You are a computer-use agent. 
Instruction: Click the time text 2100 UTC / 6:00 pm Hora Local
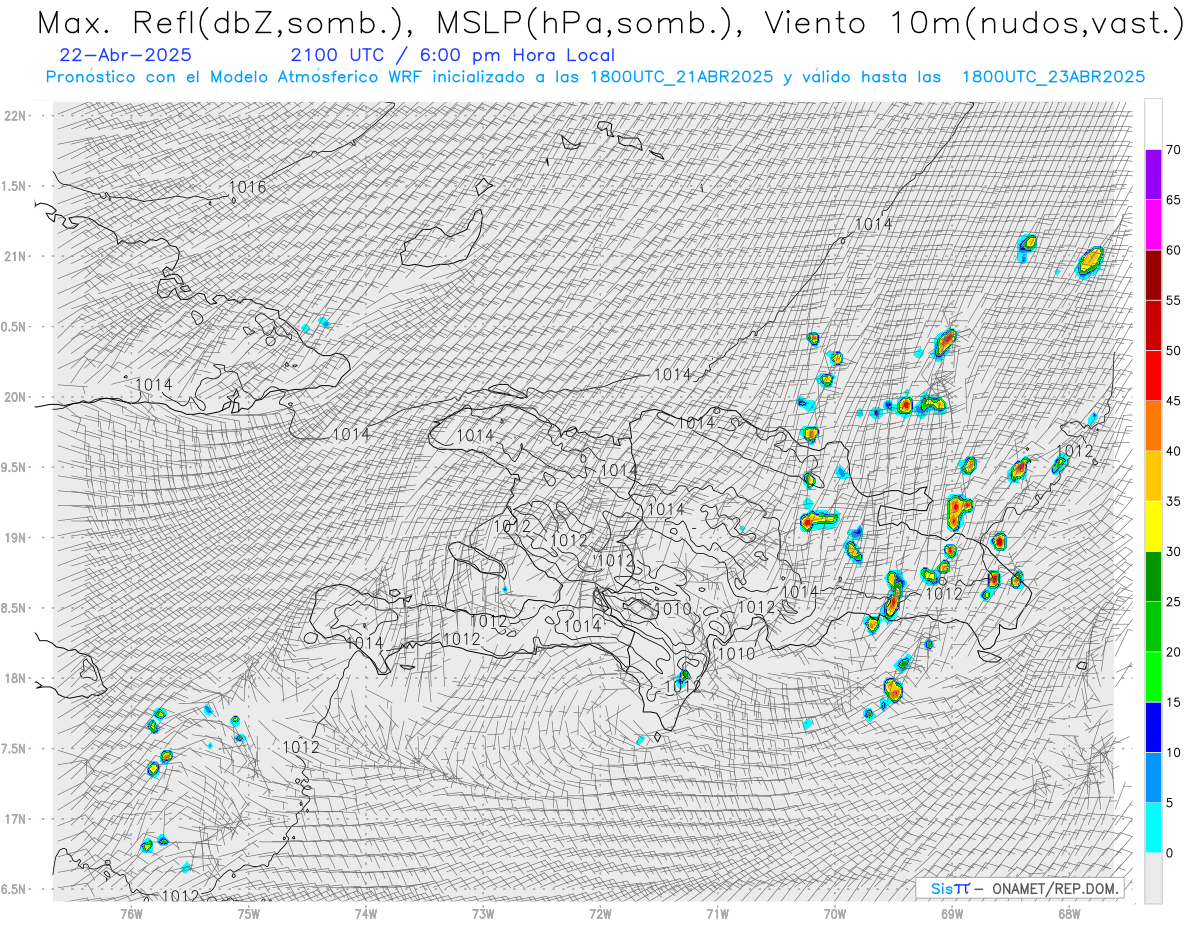(453, 56)
